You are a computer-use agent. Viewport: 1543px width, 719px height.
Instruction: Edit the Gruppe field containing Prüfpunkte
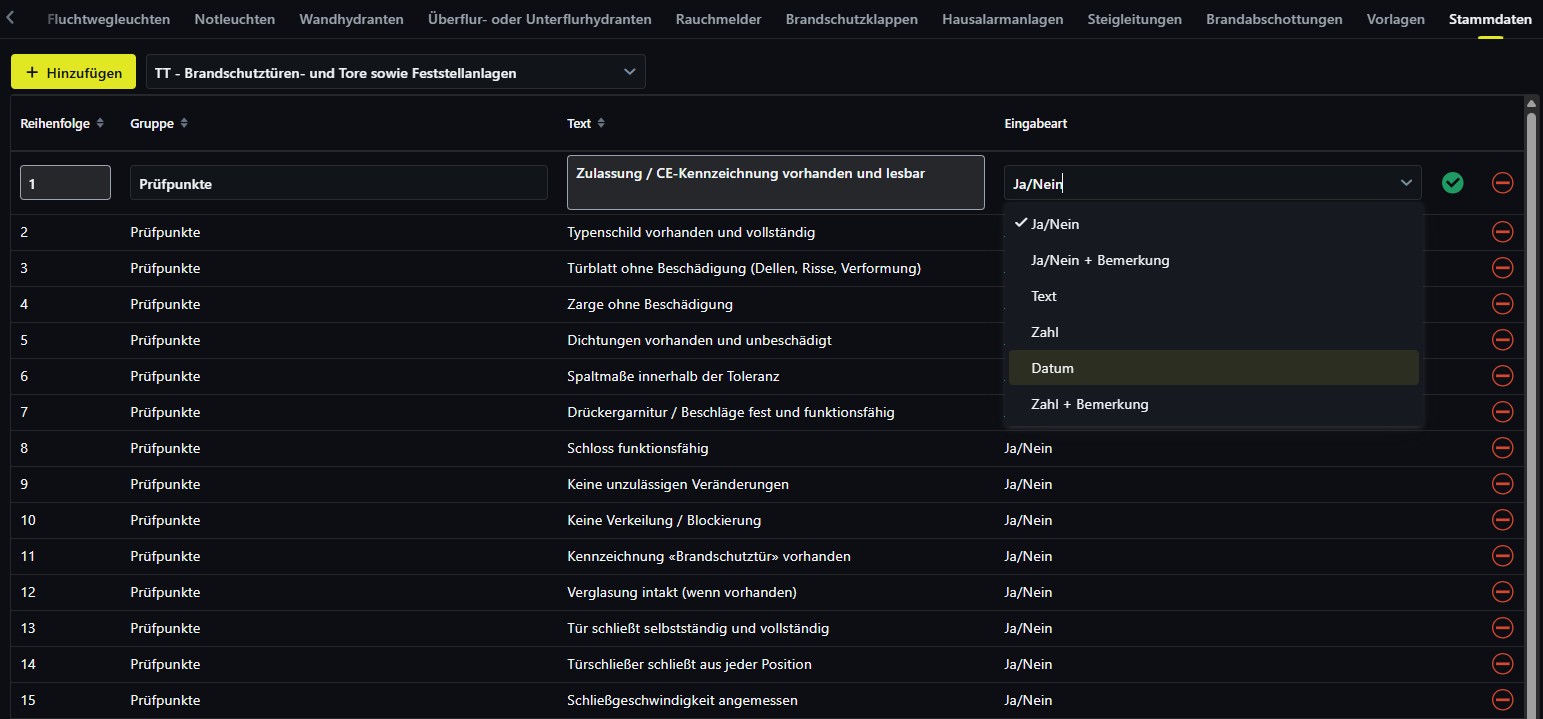coord(339,183)
